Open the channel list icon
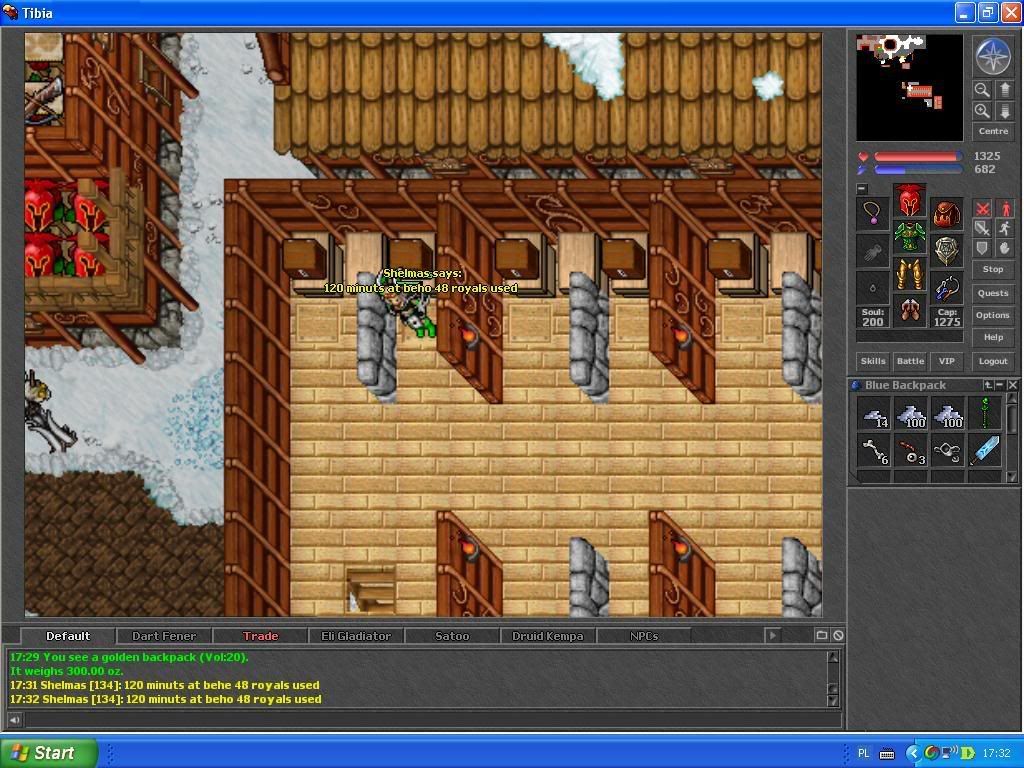This screenshot has height=768, width=1024. 822,635
